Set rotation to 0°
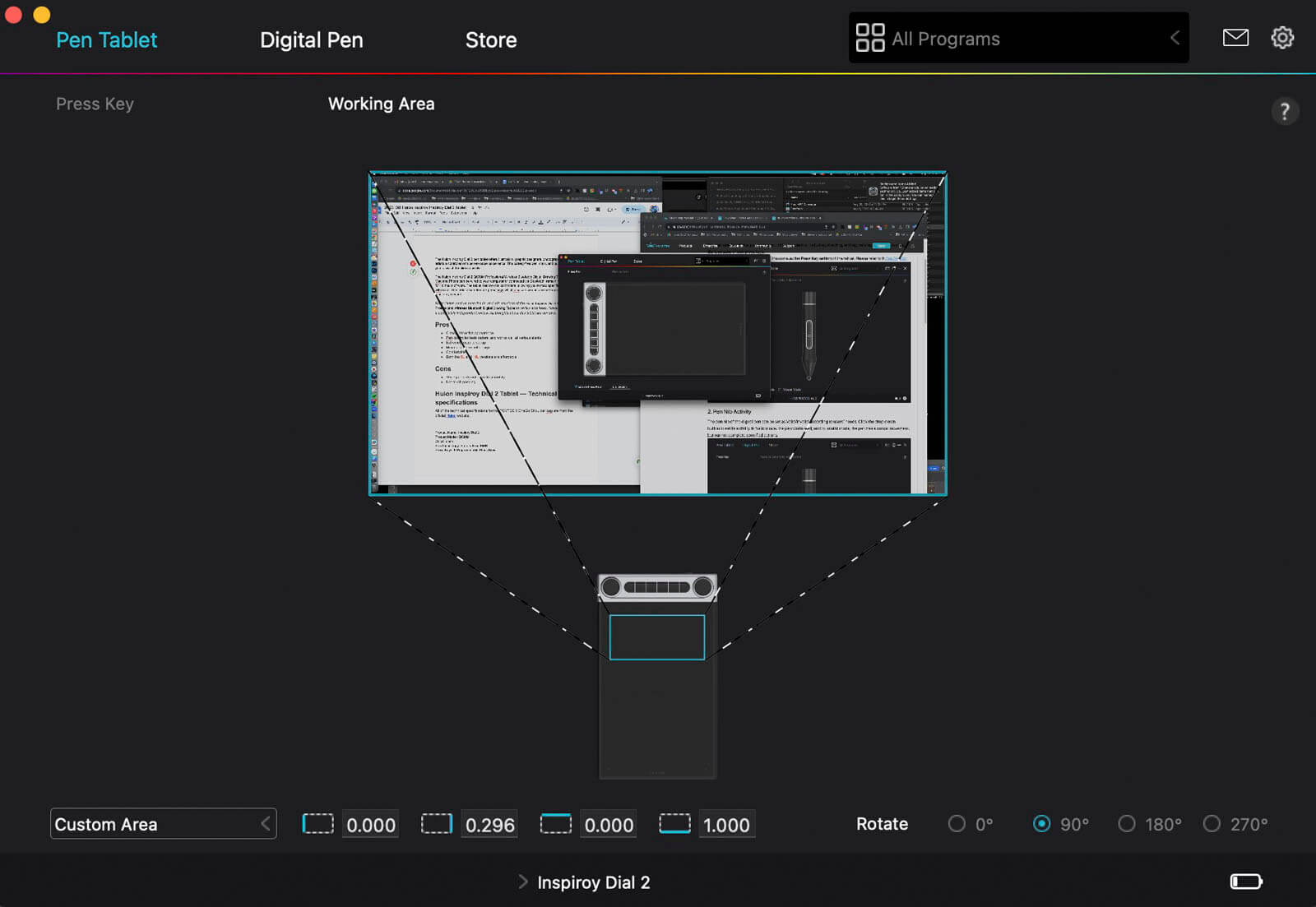Screen dimensions: 1316x907 click(957, 824)
